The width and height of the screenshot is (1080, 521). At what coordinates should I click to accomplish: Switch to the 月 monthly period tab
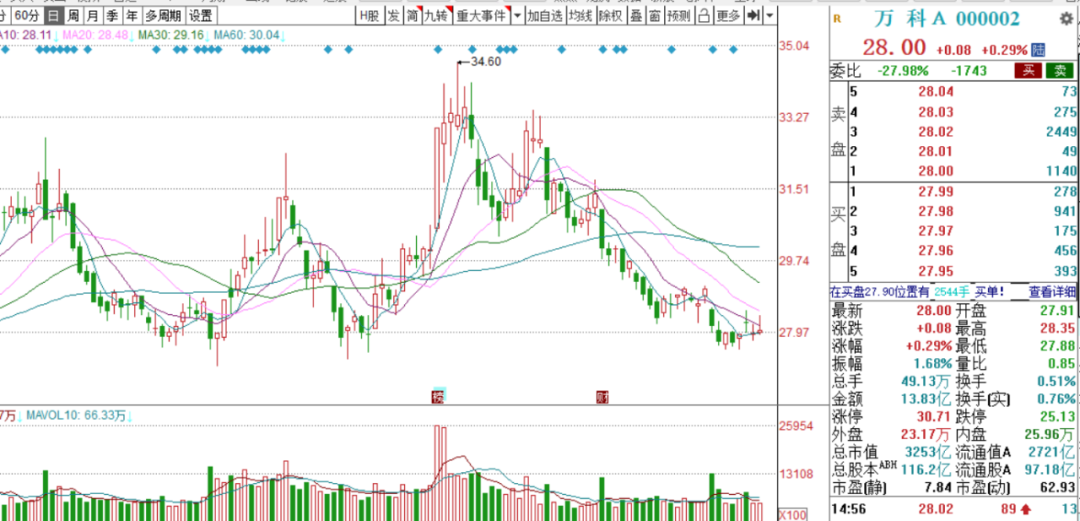coord(92,15)
